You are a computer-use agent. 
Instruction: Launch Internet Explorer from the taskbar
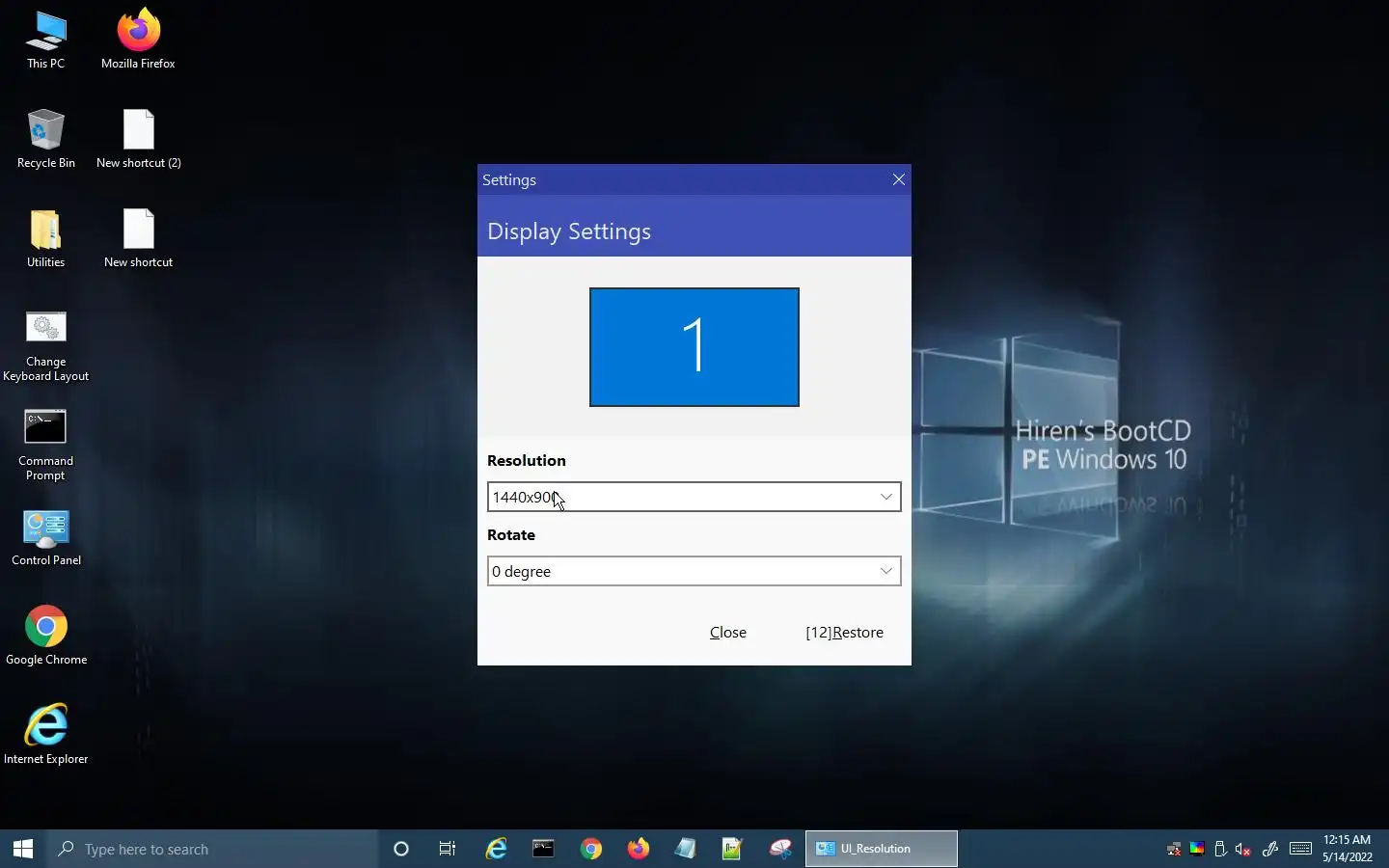click(x=496, y=849)
